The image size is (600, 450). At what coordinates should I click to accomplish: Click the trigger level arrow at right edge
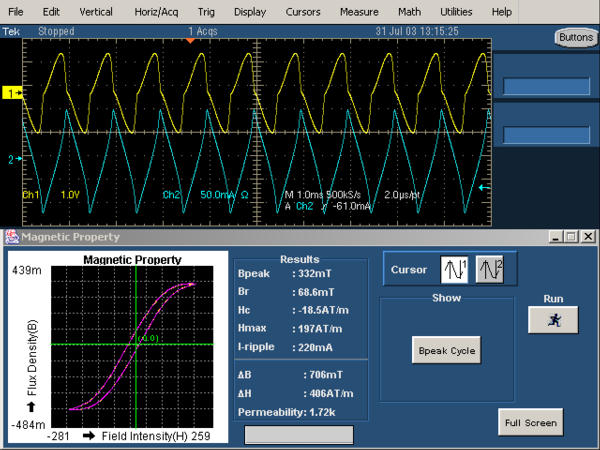pyautogui.click(x=485, y=187)
